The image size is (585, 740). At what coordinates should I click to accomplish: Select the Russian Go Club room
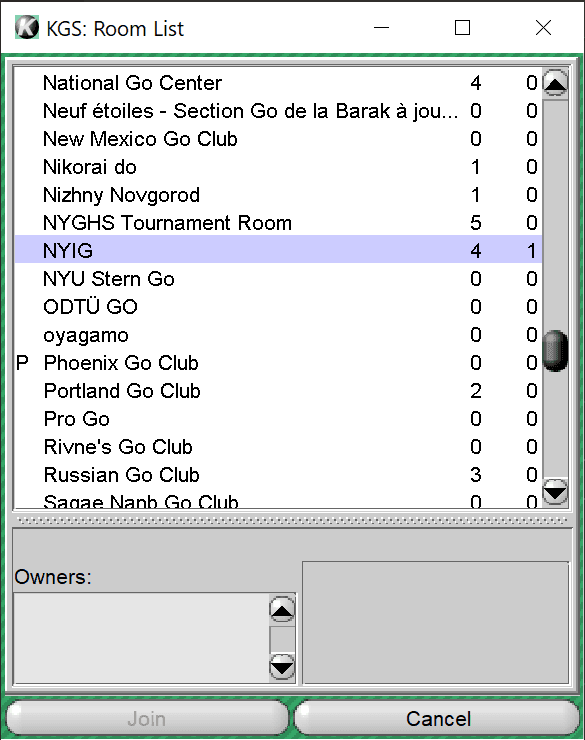tap(278, 475)
